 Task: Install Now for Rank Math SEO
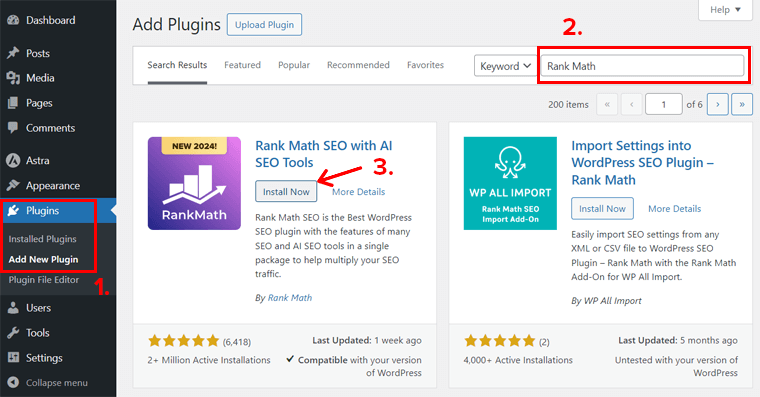pos(286,191)
